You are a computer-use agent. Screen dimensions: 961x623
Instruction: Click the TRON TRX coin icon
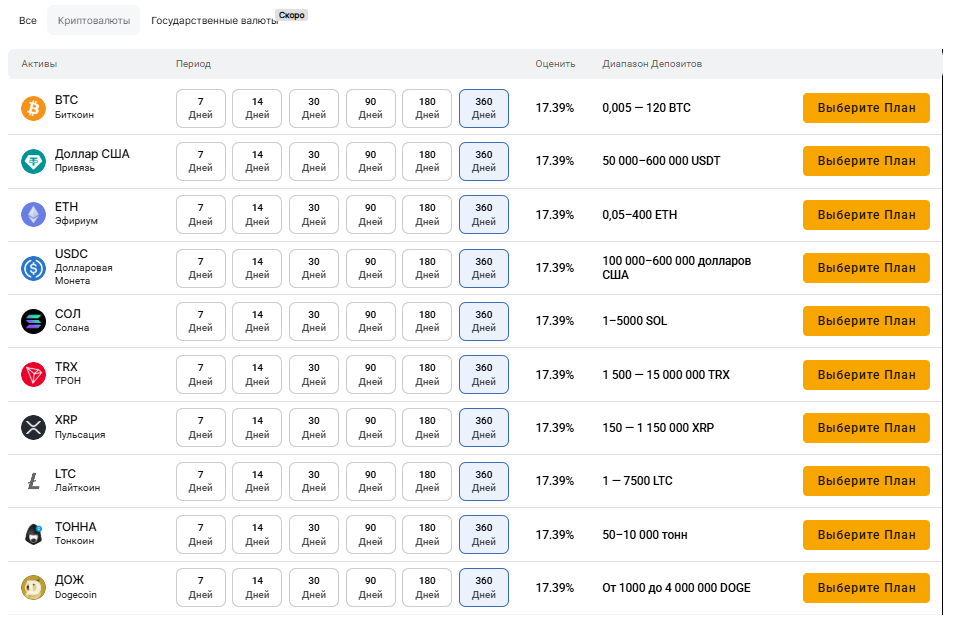(x=34, y=374)
